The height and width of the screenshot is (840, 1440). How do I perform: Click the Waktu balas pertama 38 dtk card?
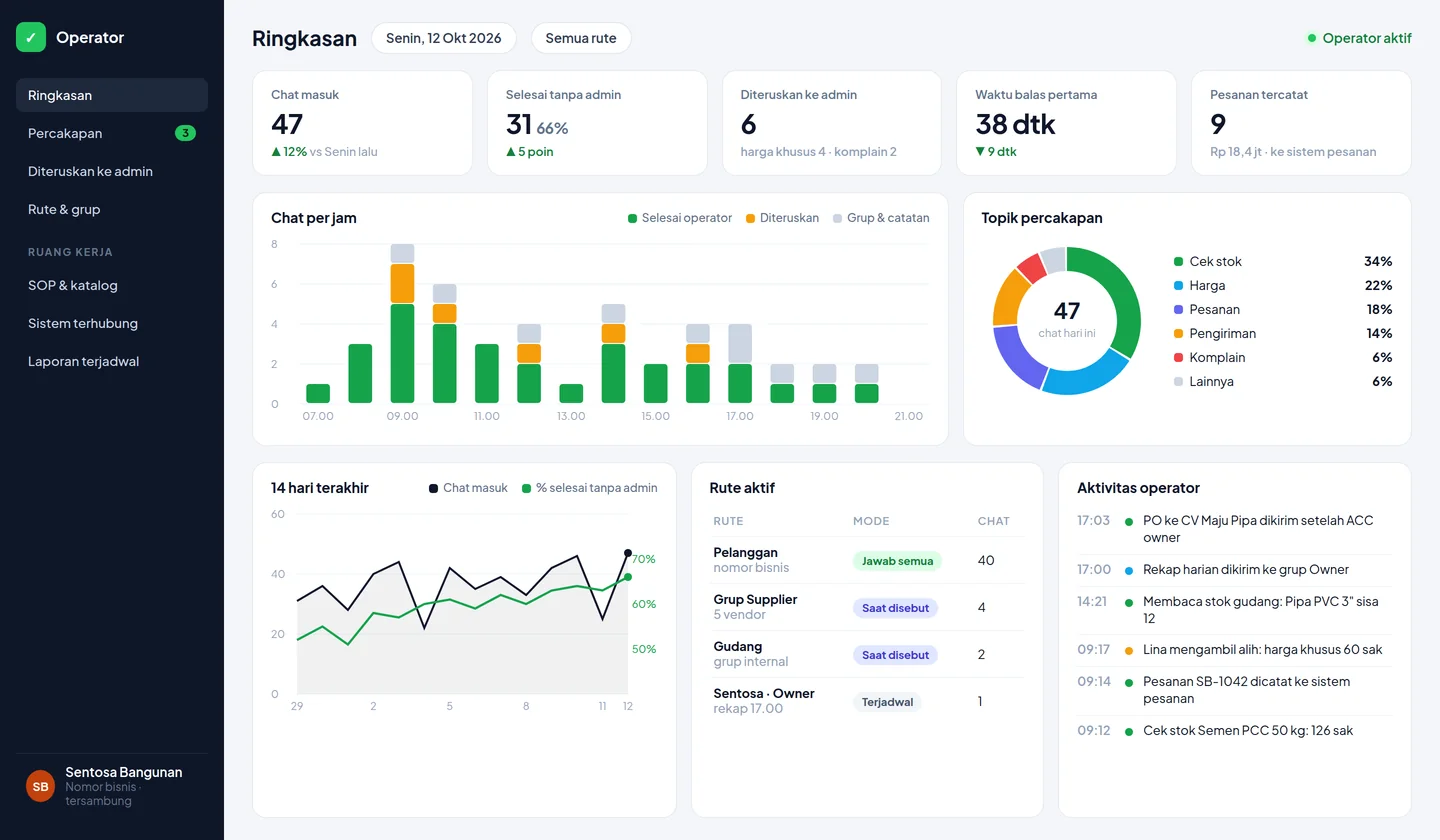tap(1067, 123)
